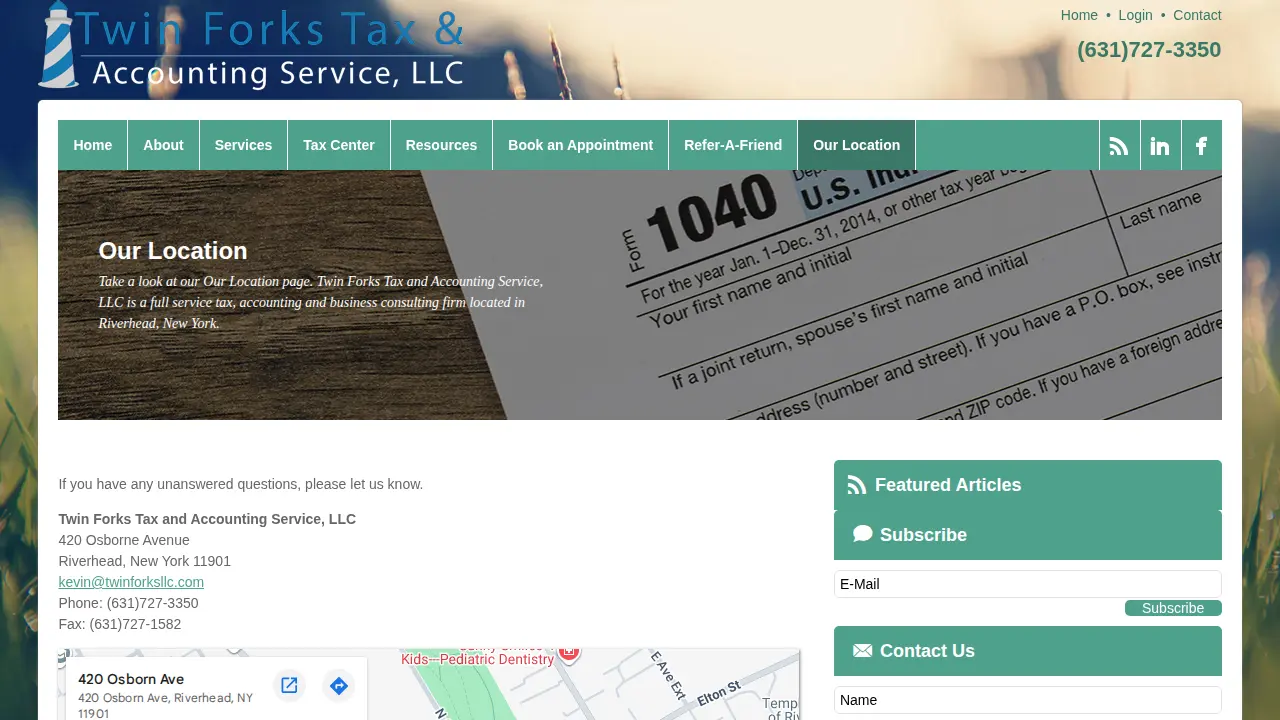Email kevin@twinforksllc.com
Screen dimensions: 1280x720
(131, 582)
